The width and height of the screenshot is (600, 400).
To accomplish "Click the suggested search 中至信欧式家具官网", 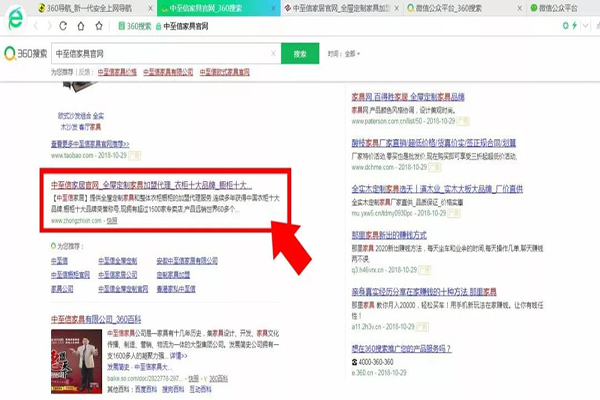I will tap(225, 72).
